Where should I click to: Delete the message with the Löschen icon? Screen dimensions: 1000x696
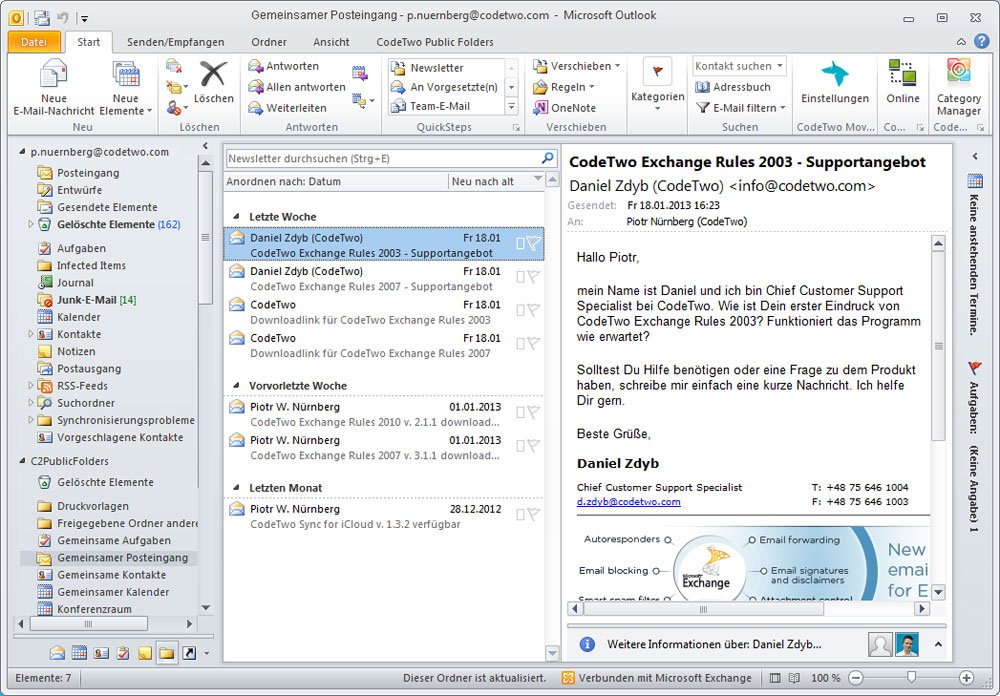[213, 83]
